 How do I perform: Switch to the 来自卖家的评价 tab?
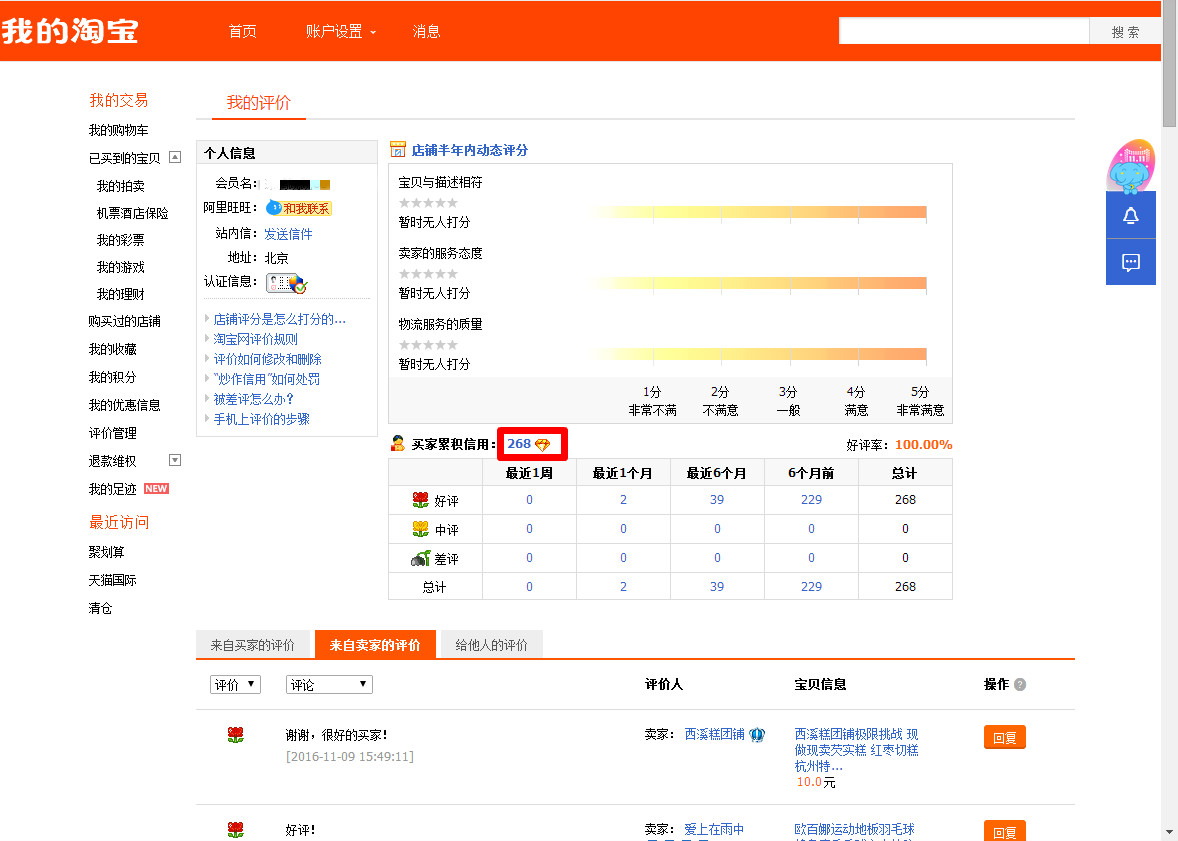[x=375, y=645]
